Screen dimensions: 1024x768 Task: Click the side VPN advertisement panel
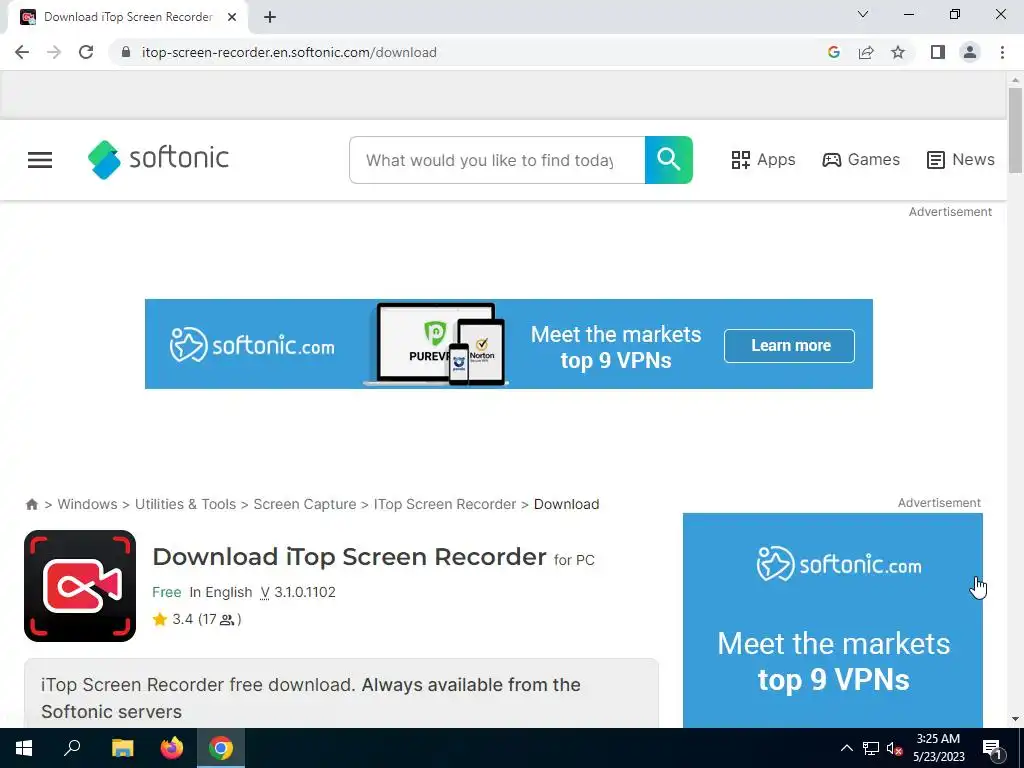coord(833,620)
